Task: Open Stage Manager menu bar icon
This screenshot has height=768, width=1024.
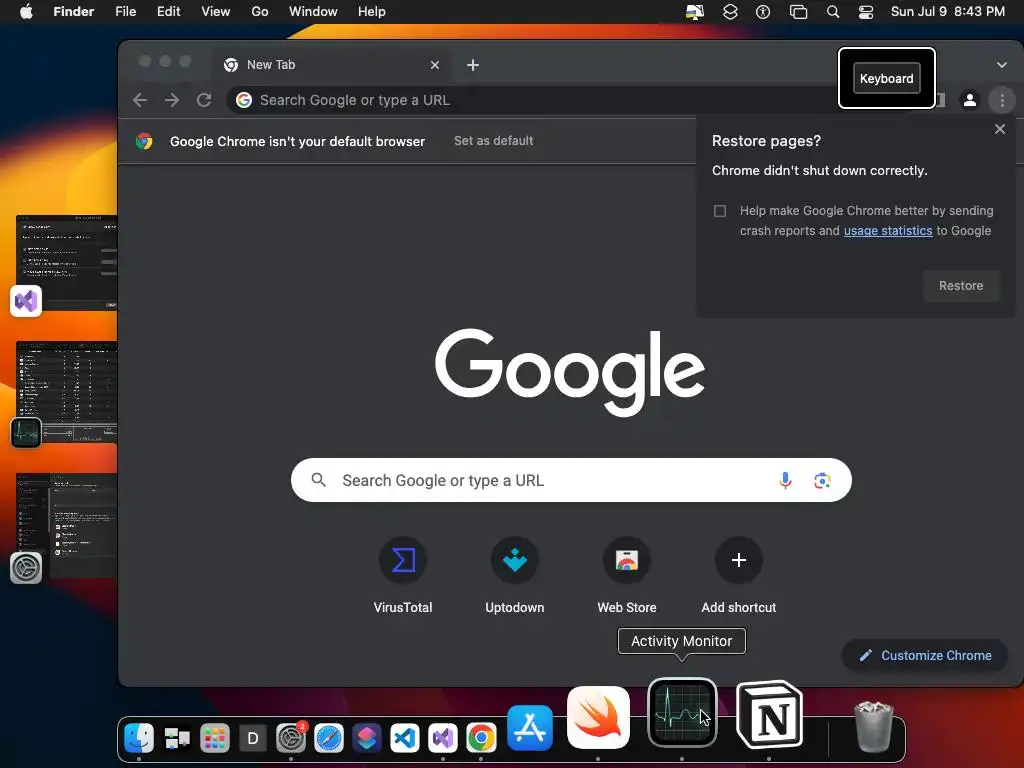Action: coord(798,11)
